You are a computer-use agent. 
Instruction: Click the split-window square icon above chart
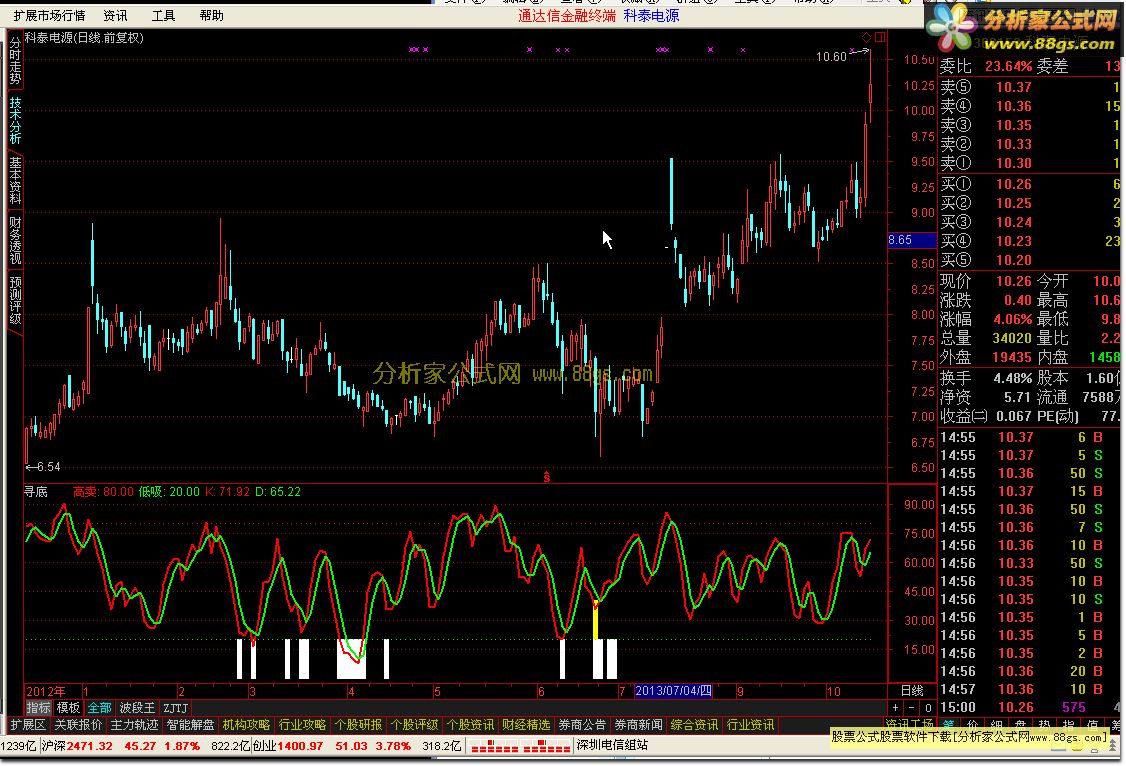880,37
